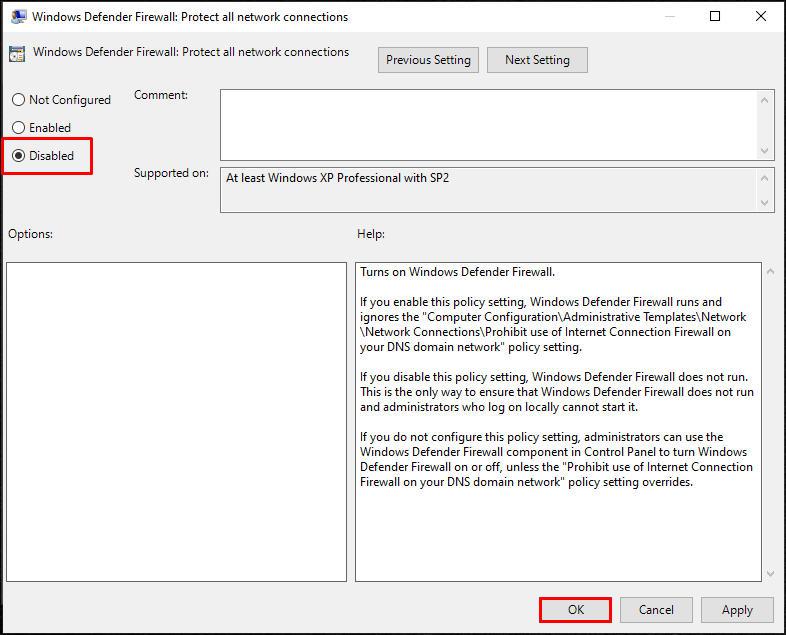The height and width of the screenshot is (635, 786).
Task: Click the Supported on text field
Action: pos(489,190)
